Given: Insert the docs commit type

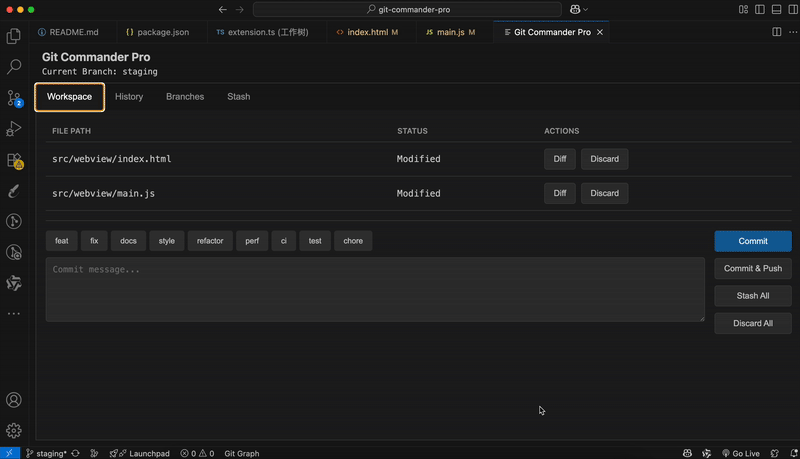Looking at the screenshot, I should click(128, 241).
